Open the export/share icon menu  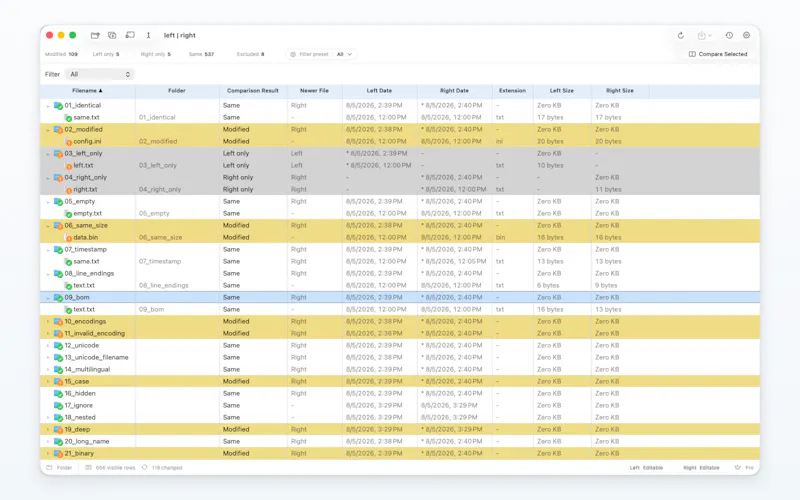click(705, 35)
